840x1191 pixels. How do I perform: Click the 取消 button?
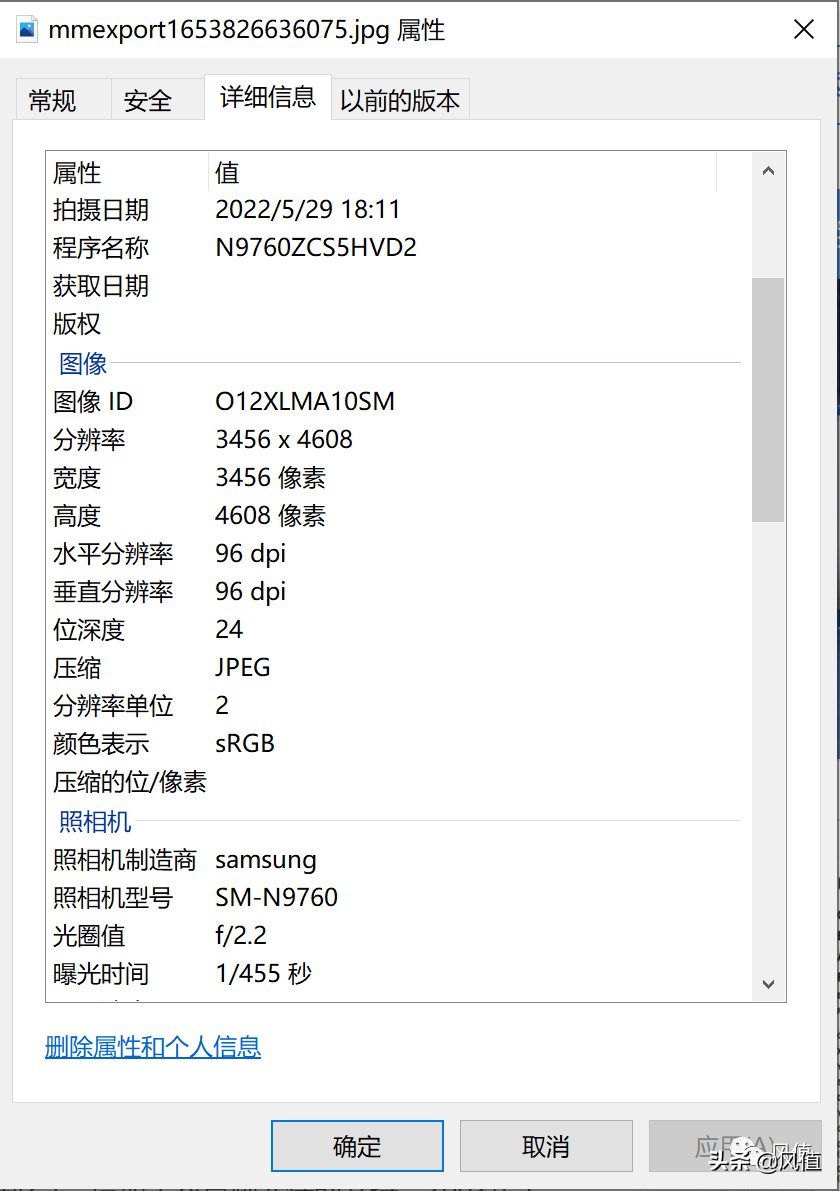pos(546,1145)
